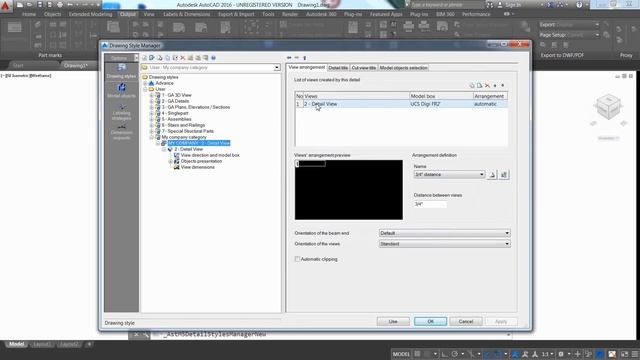Open the Labels & Dimensions ribbon tab
The image size is (640, 360).
[x=187, y=14]
